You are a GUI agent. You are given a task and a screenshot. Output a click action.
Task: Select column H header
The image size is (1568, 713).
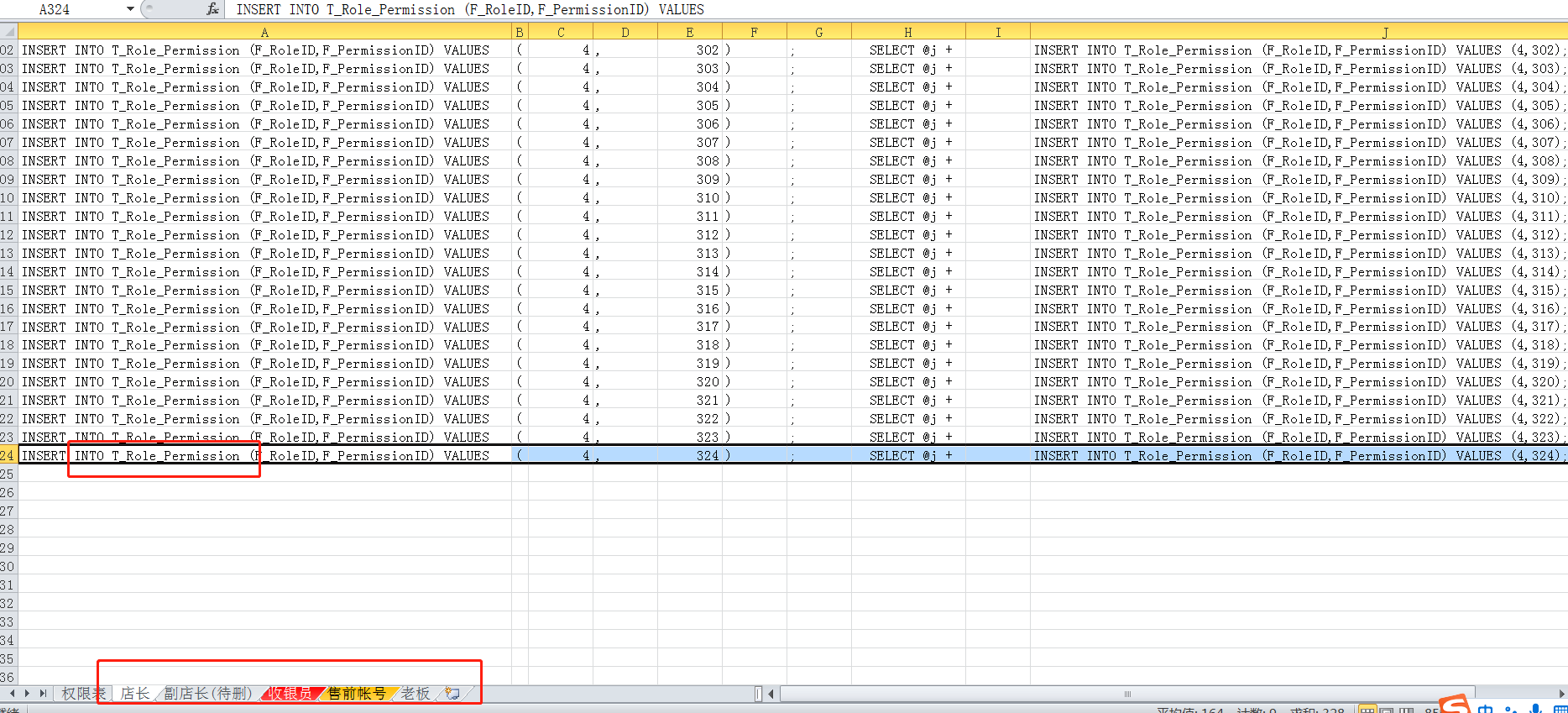[x=908, y=32]
